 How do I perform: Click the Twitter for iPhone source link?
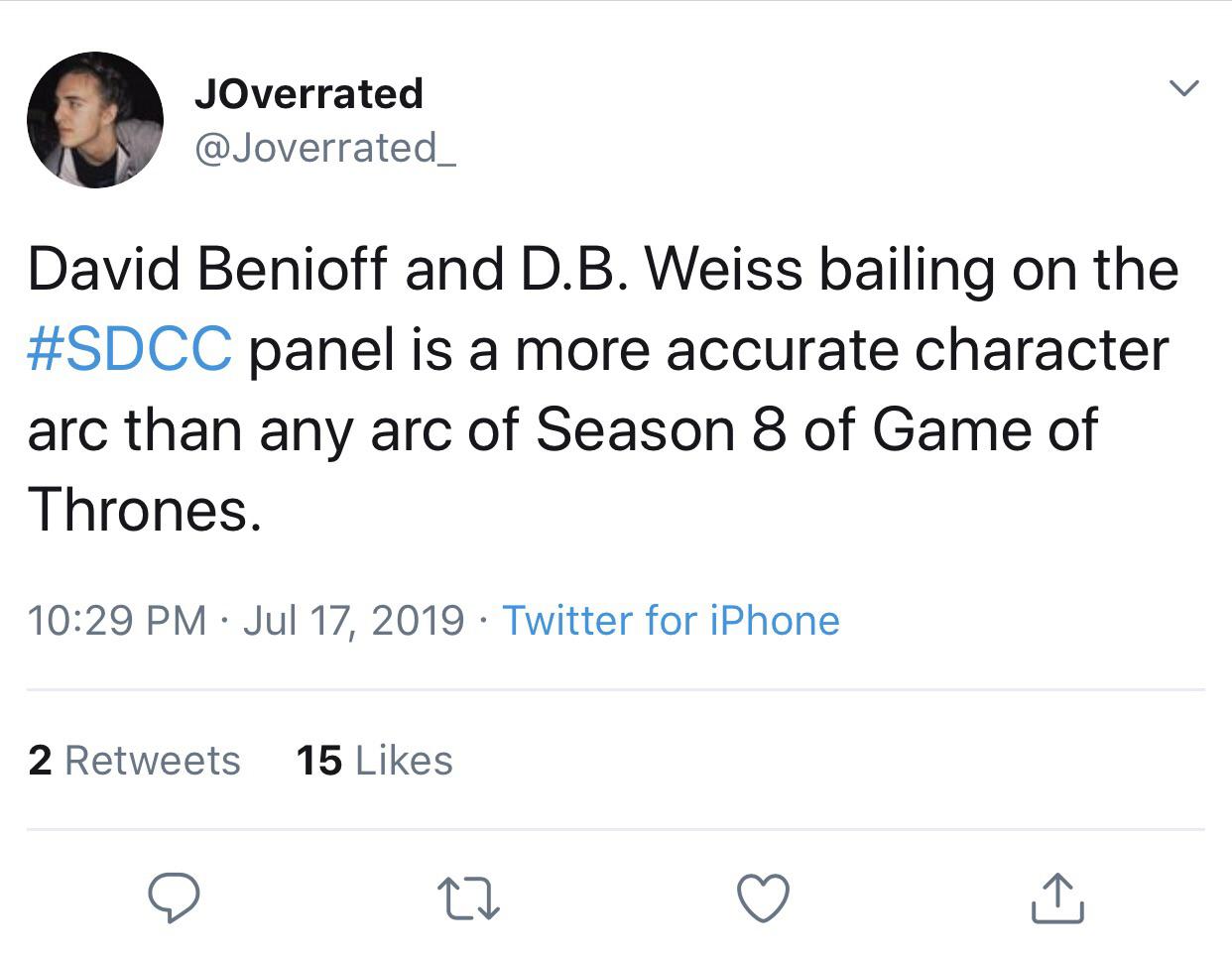[x=672, y=621]
